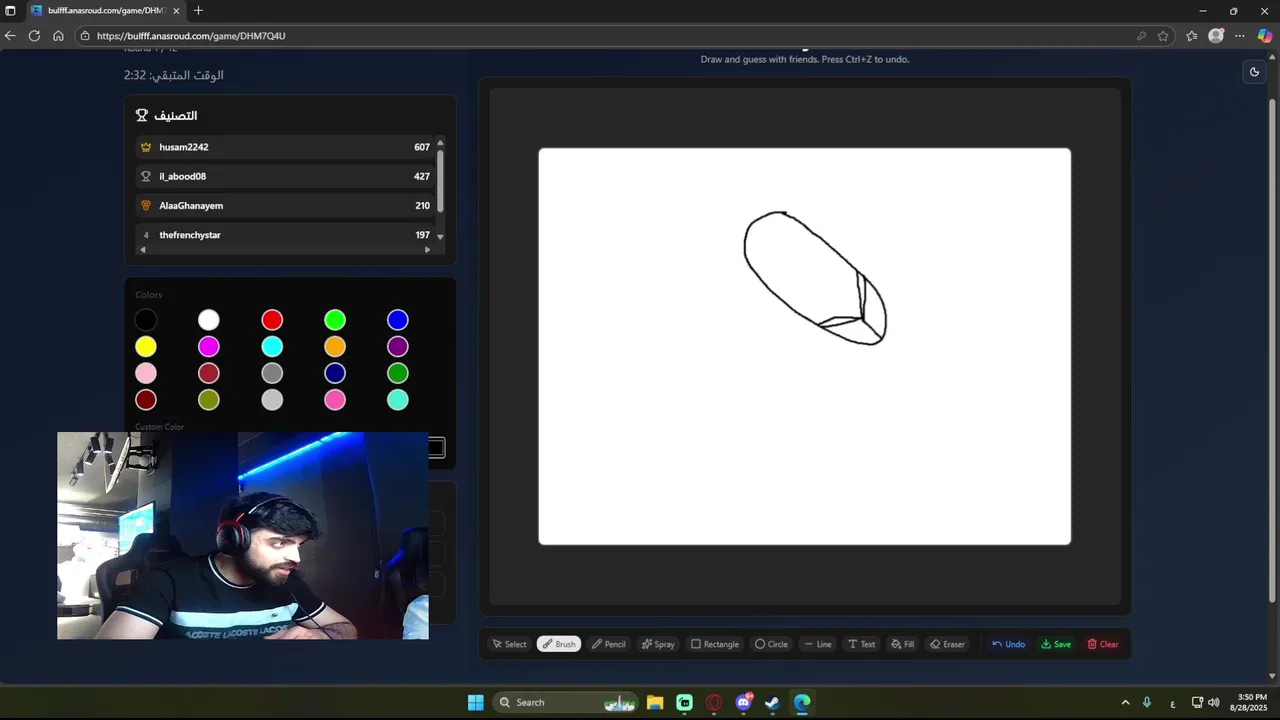The image size is (1280, 720).
Task: Click the browser address bar URL
Action: [x=191, y=36]
